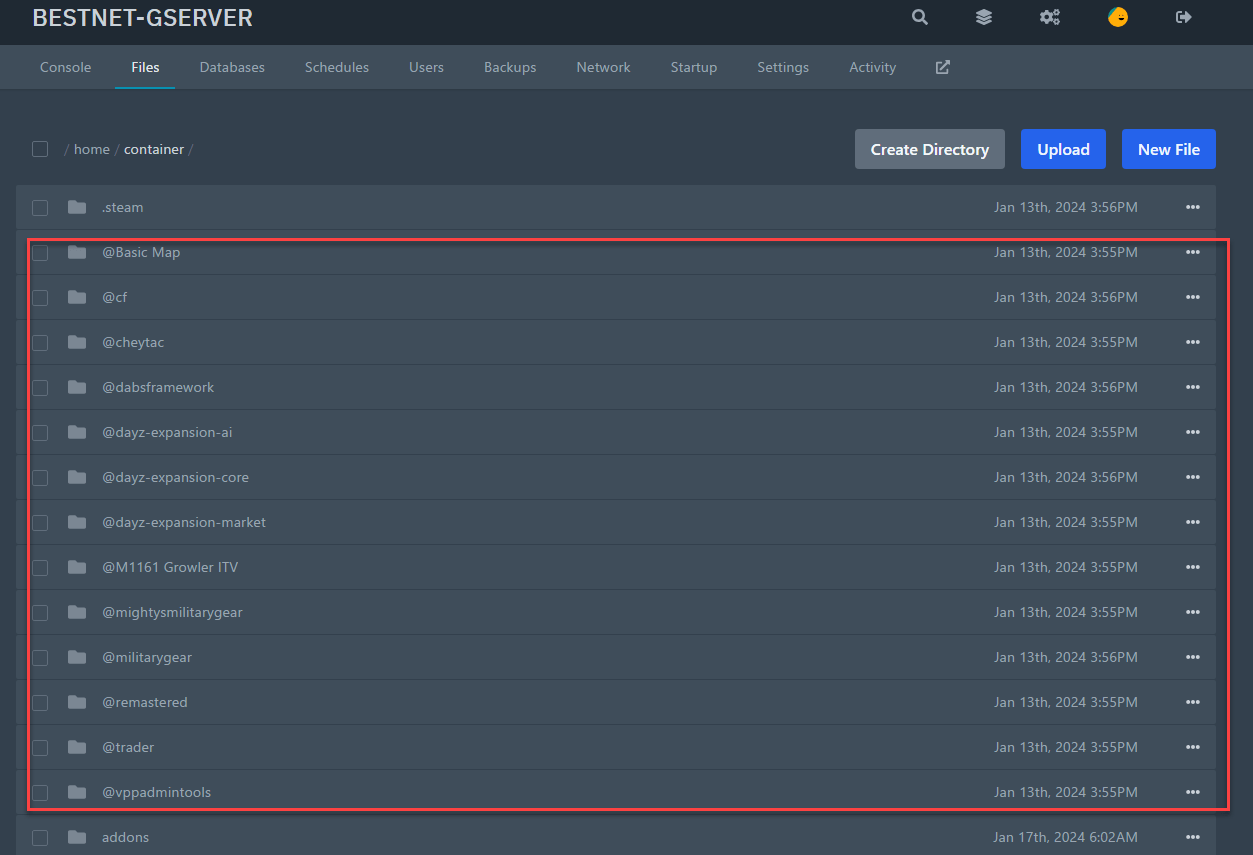This screenshot has width=1253, height=855.
Task: Open the @cheytac folder name
Action: click(133, 342)
